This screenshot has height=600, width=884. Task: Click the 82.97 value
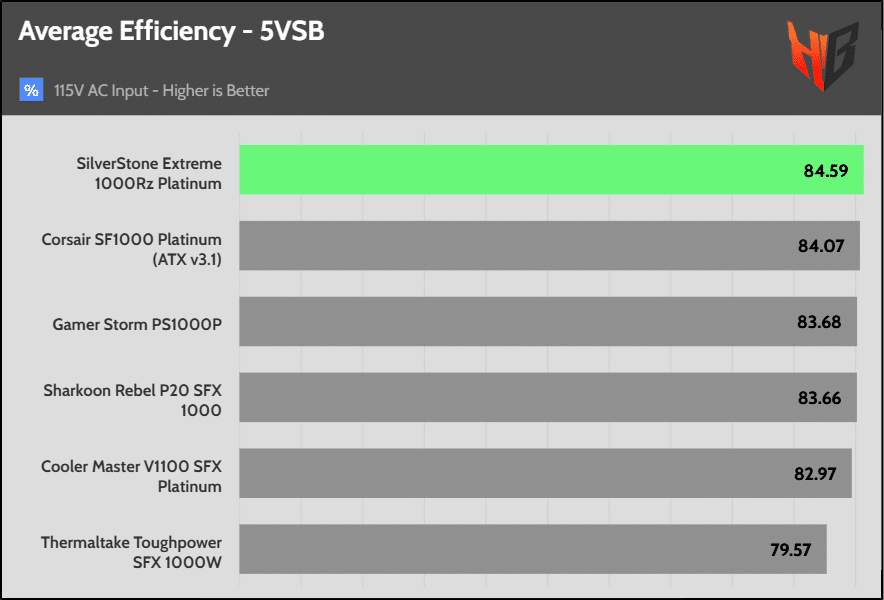pos(815,474)
